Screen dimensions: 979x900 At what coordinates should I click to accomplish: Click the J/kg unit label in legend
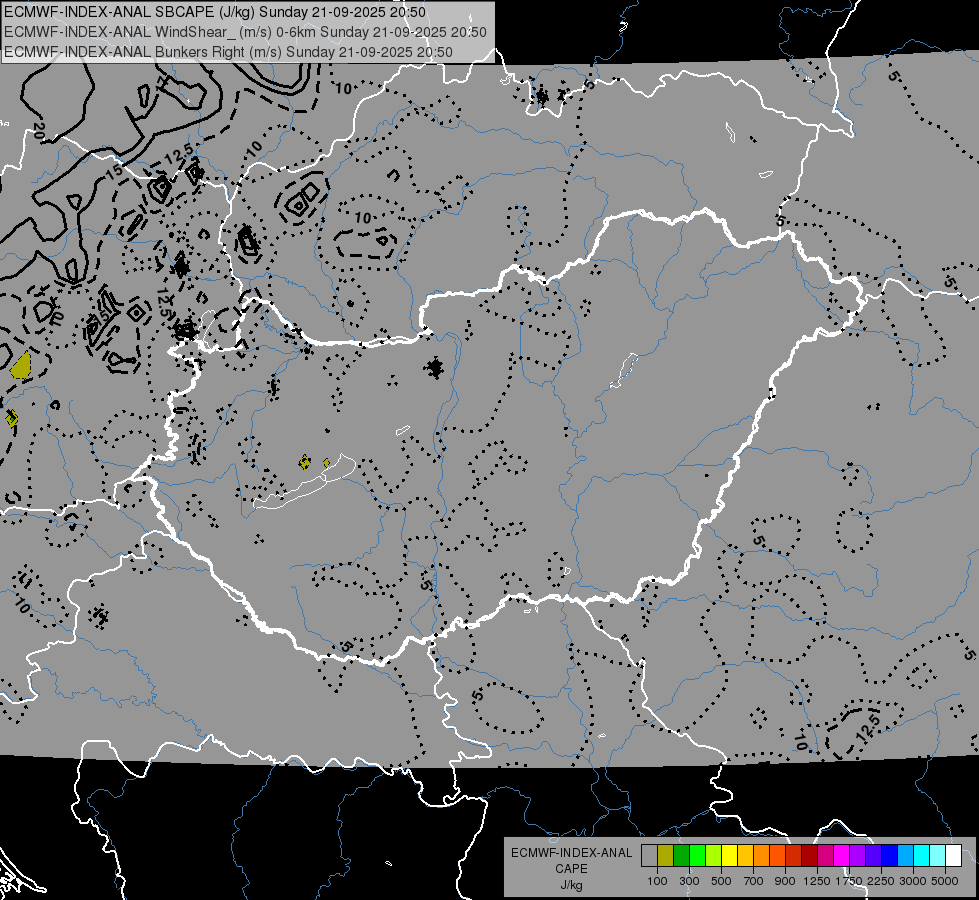(571, 885)
